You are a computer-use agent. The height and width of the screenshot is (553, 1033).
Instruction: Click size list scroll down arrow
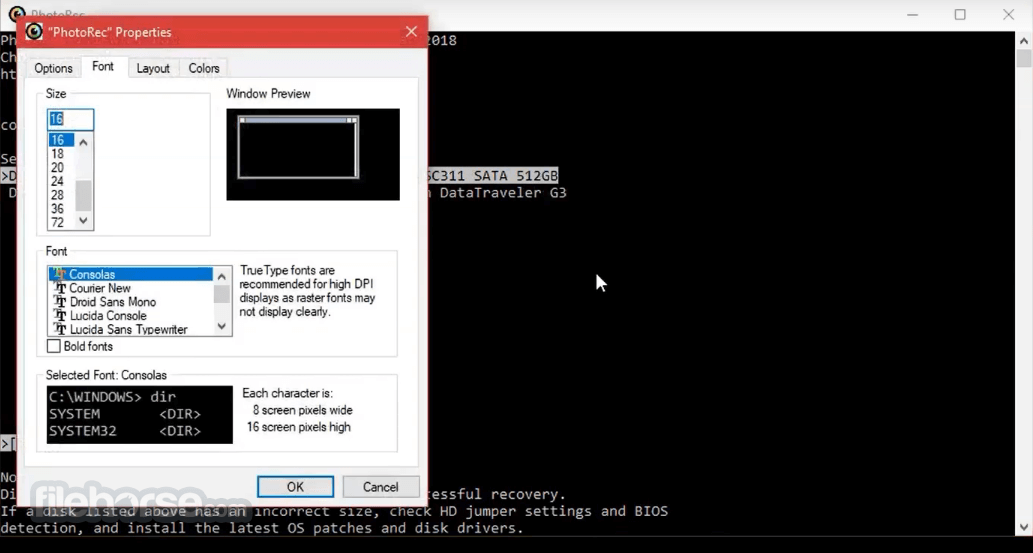84,221
